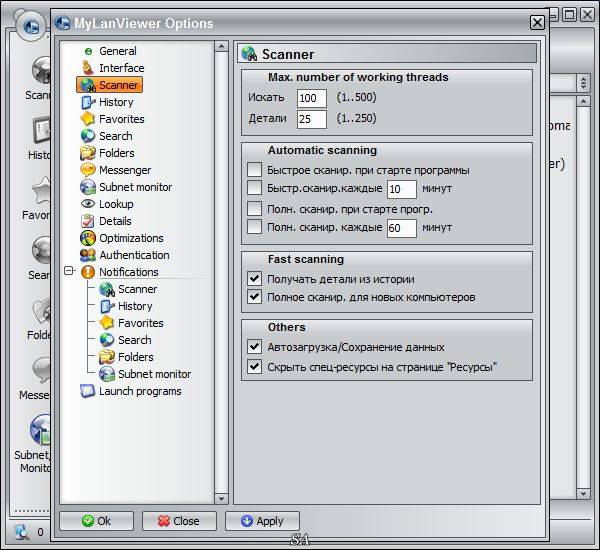The width and height of the screenshot is (600, 550).
Task: Uncheck Получать детали из истории
Action: point(254,279)
